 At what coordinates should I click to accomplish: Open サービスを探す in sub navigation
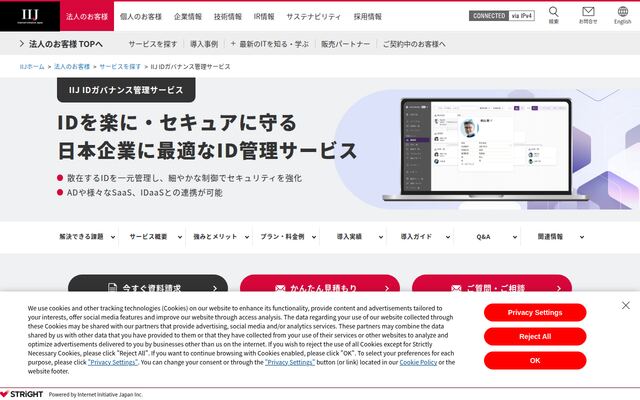coord(153,44)
